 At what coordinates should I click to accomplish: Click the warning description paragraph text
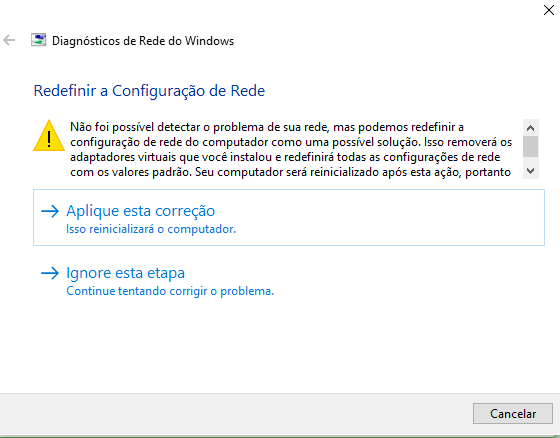[291, 149]
